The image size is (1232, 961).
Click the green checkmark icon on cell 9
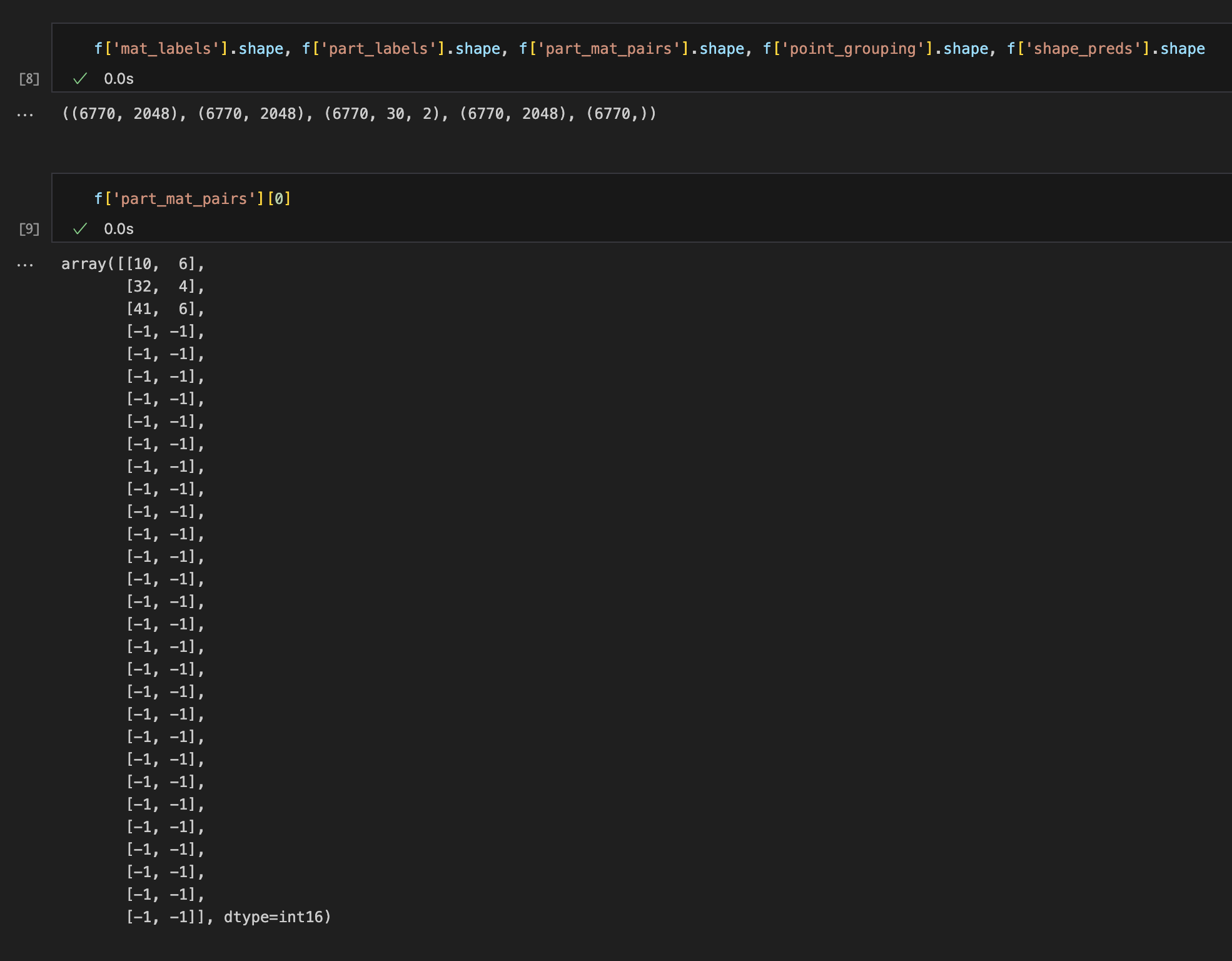(x=80, y=229)
